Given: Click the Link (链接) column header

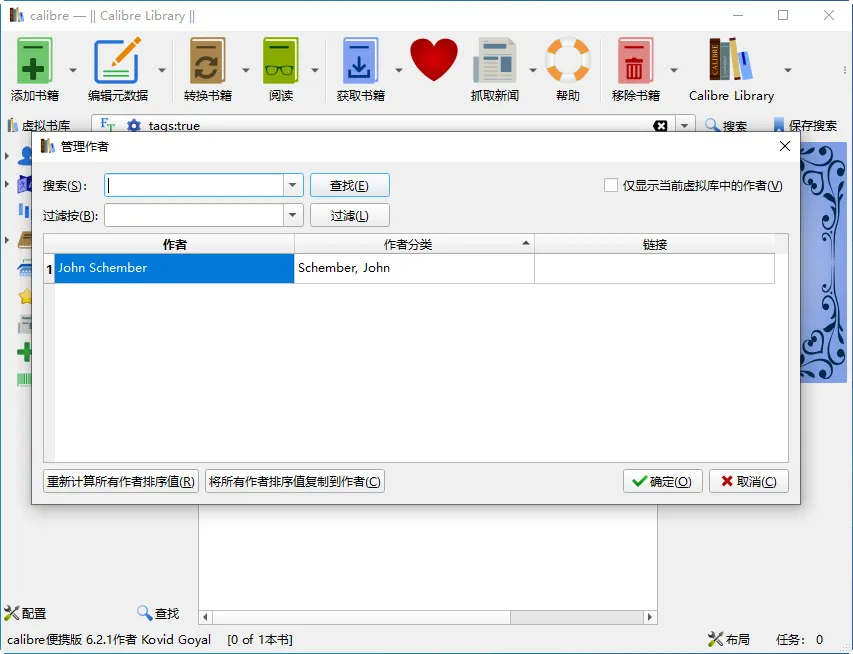Looking at the screenshot, I should coord(654,244).
